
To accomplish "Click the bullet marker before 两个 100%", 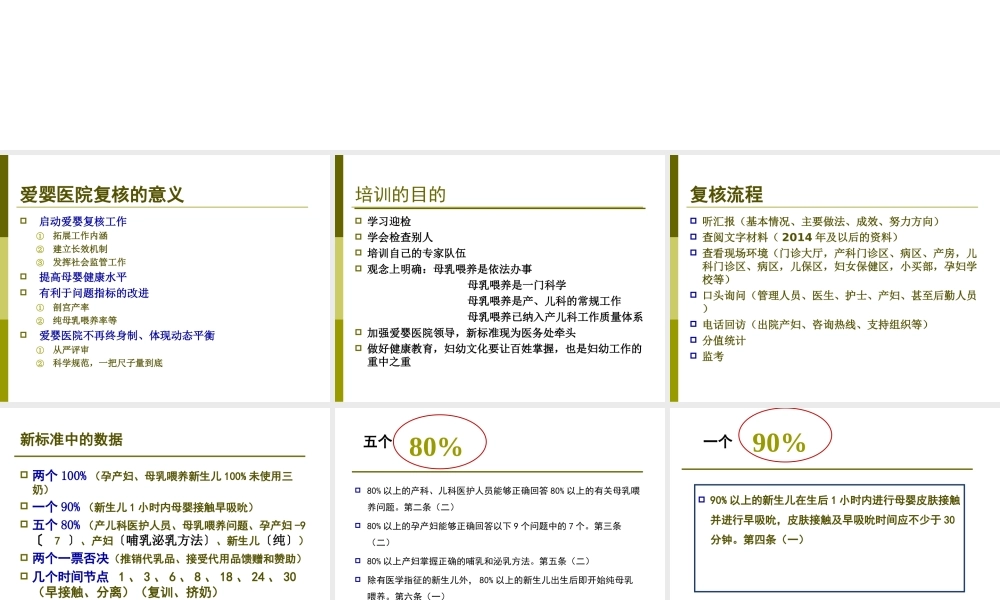I will pyautogui.click(x=22, y=477).
